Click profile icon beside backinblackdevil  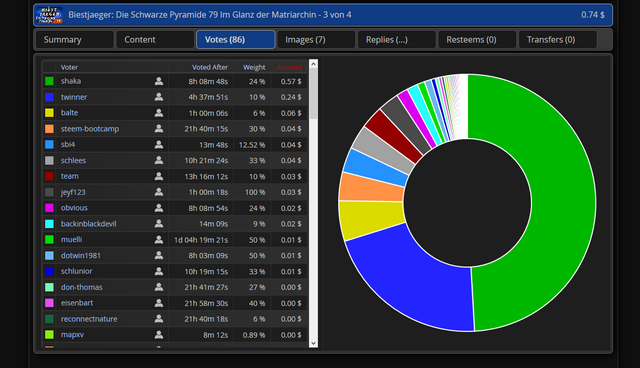[159, 224]
